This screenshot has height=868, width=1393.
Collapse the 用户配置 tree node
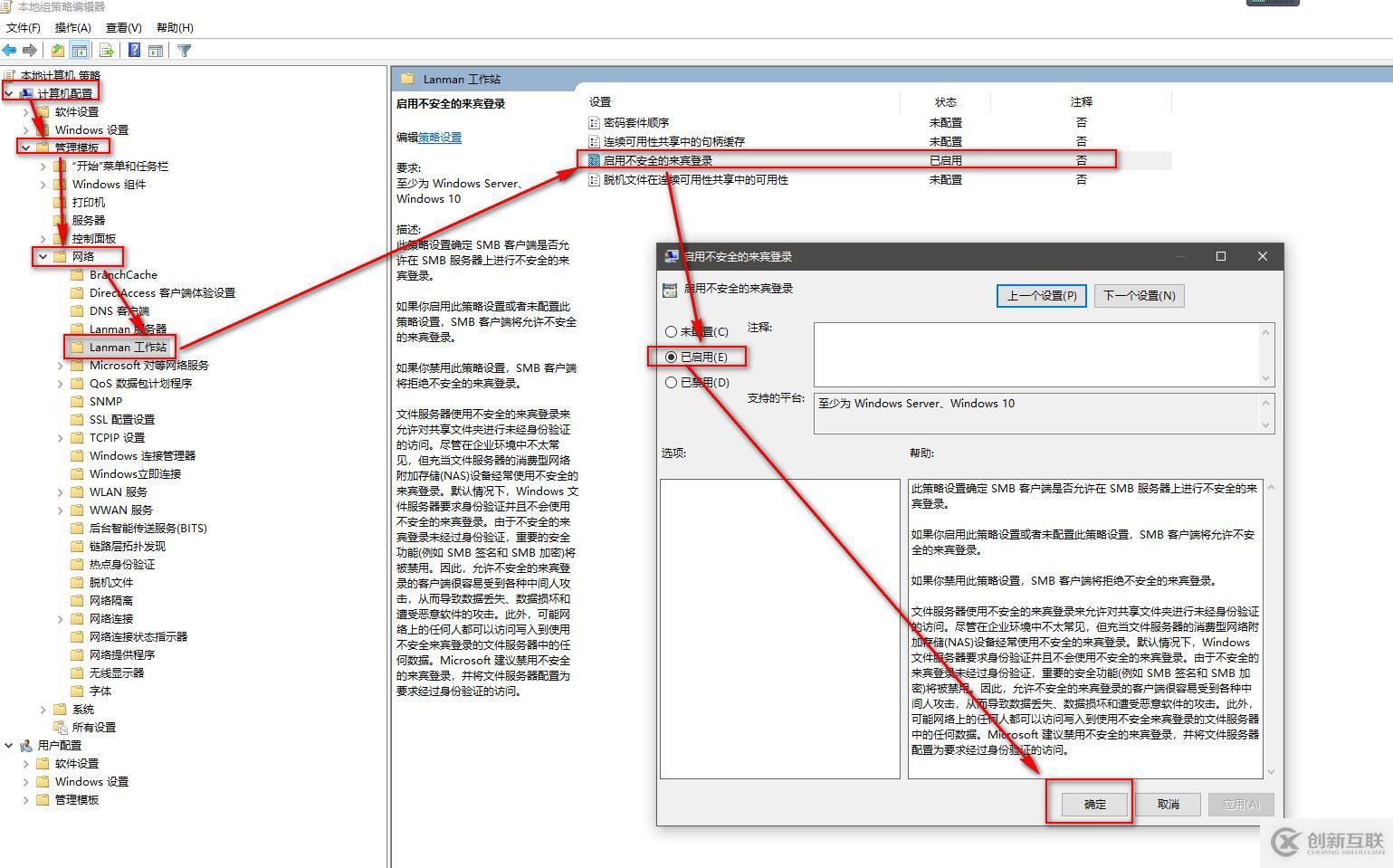[8, 745]
